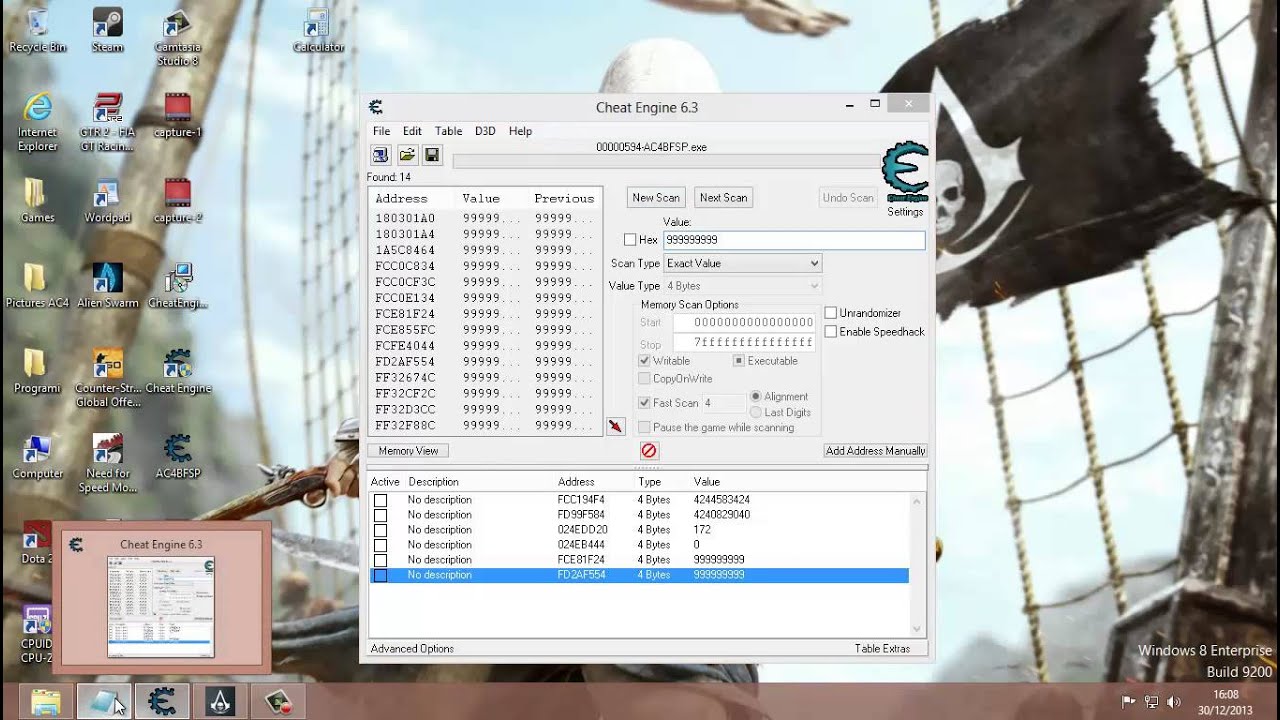
Task: Open the Help menu
Action: click(520, 131)
